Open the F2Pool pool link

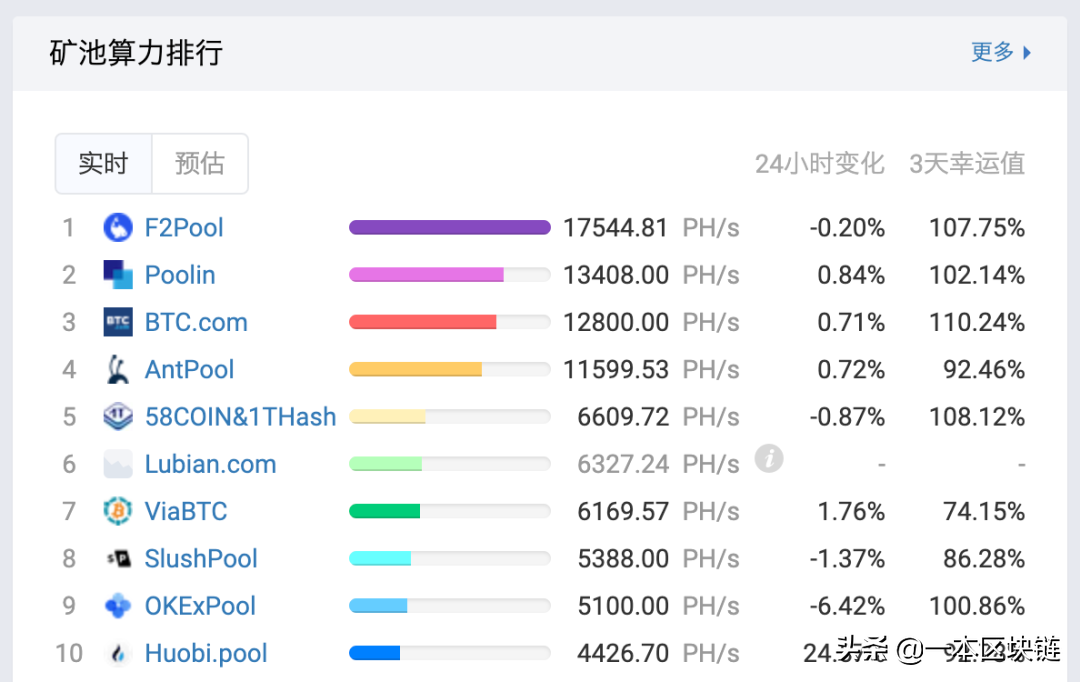click(x=184, y=228)
